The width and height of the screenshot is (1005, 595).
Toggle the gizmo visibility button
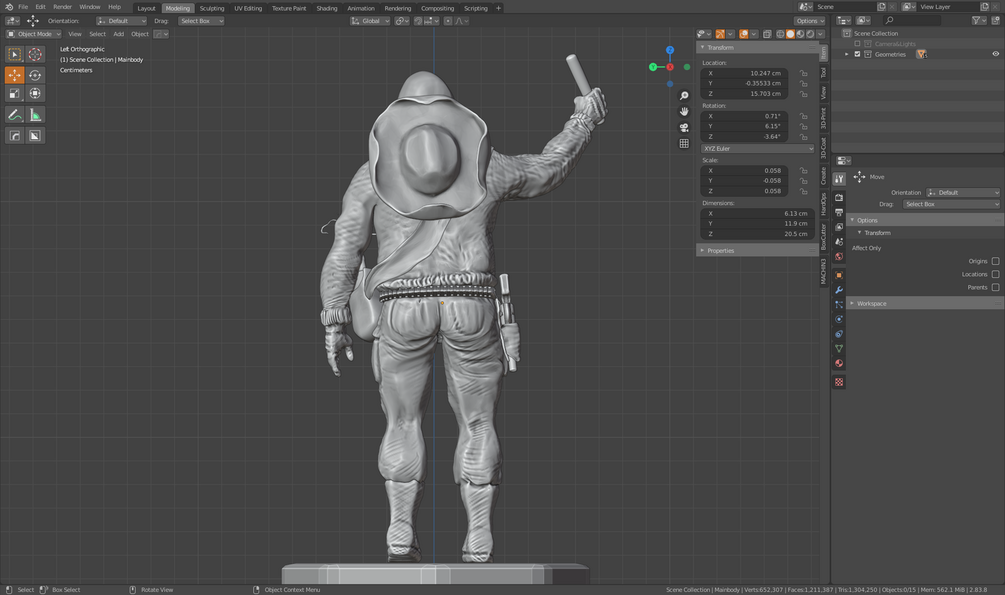point(720,34)
